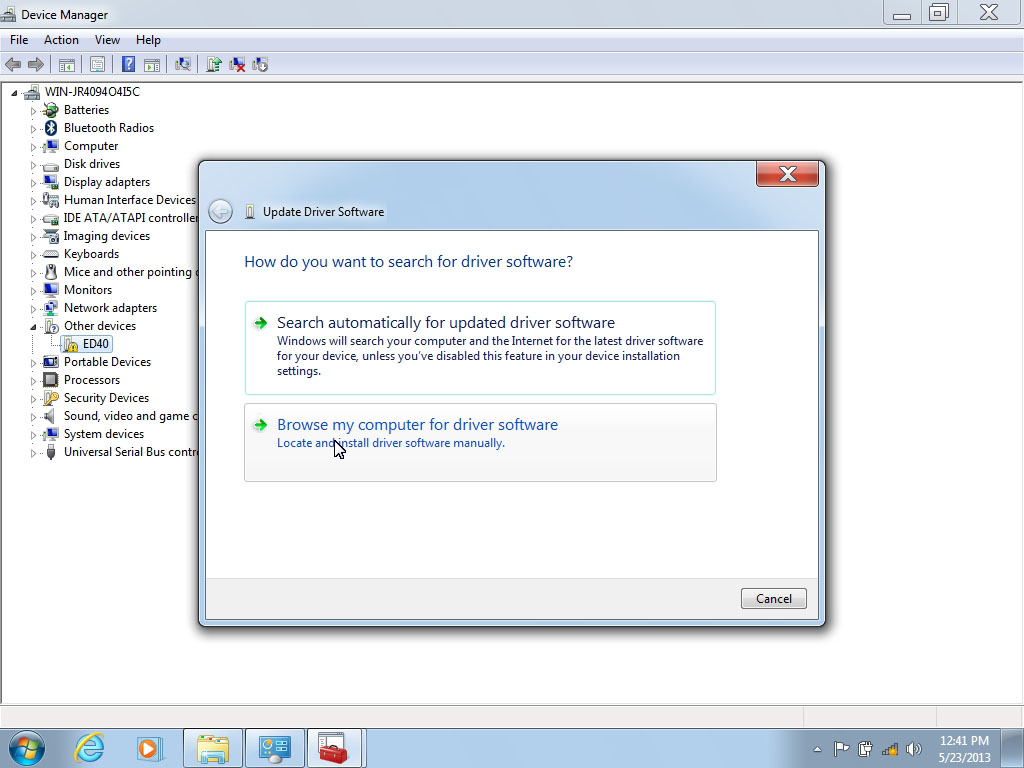Open the View menu
Screen dimensions: 1024x768
107,40
